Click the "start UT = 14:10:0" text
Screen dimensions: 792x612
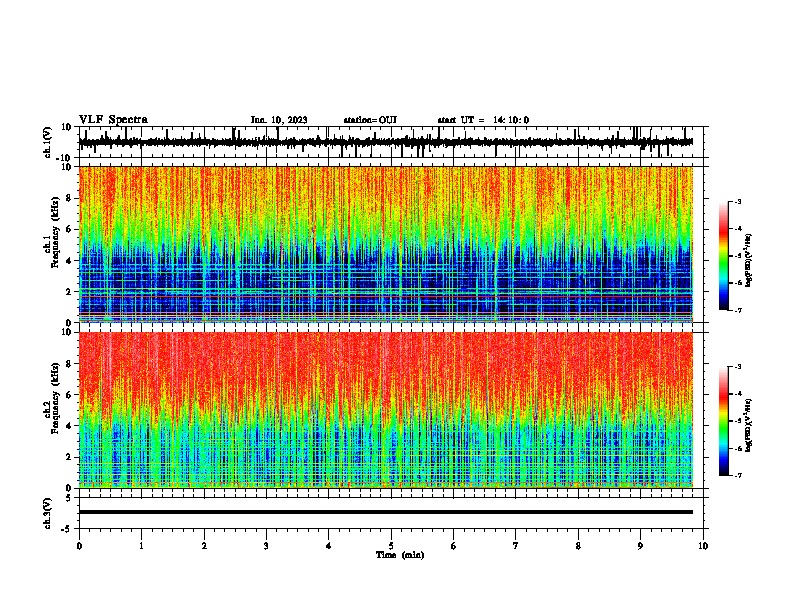click(x=483, y=120)
